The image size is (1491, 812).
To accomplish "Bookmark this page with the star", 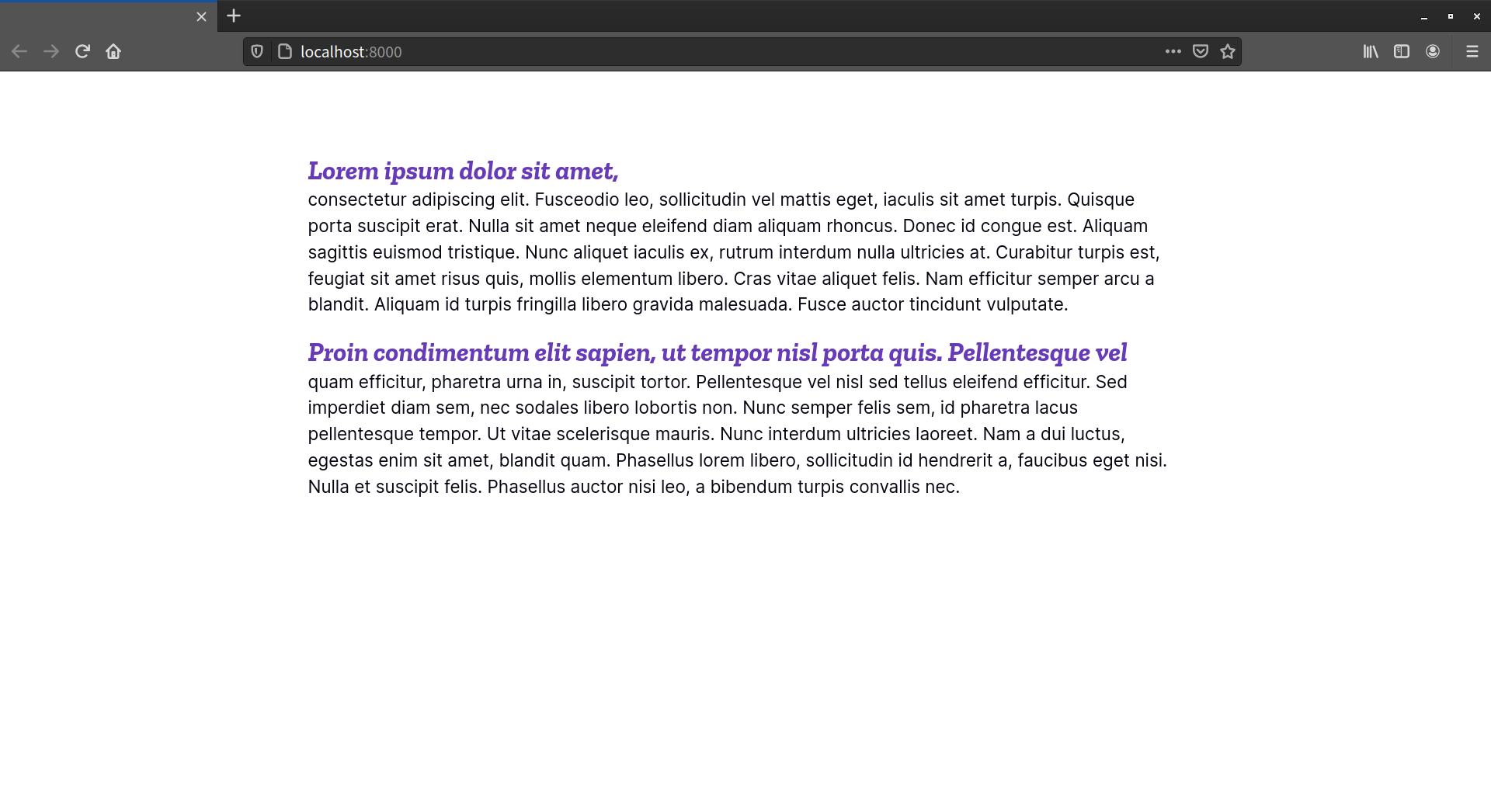I will pos(1227,51).
